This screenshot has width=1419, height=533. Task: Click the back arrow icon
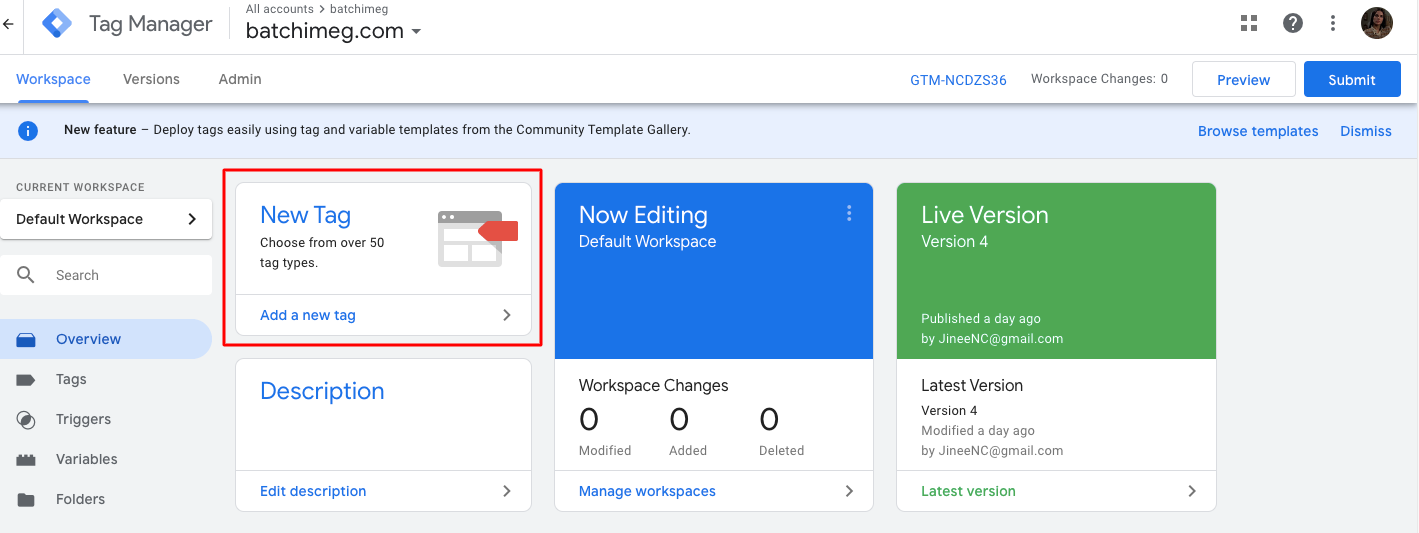[x=9, y=24]
